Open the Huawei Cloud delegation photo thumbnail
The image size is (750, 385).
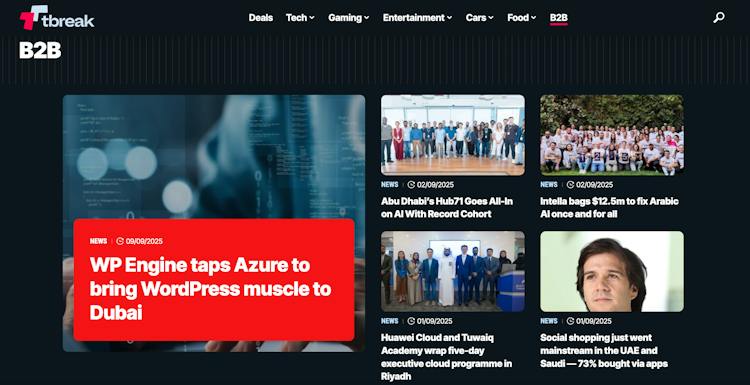(452, 271)
